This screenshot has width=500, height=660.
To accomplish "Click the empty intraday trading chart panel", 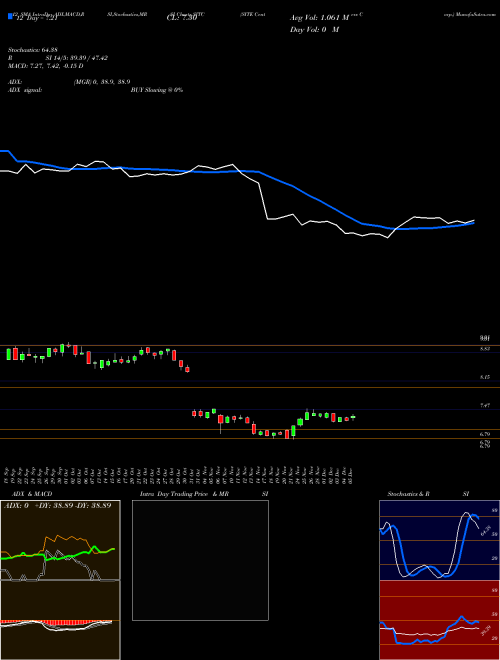I will coord(200,560).
